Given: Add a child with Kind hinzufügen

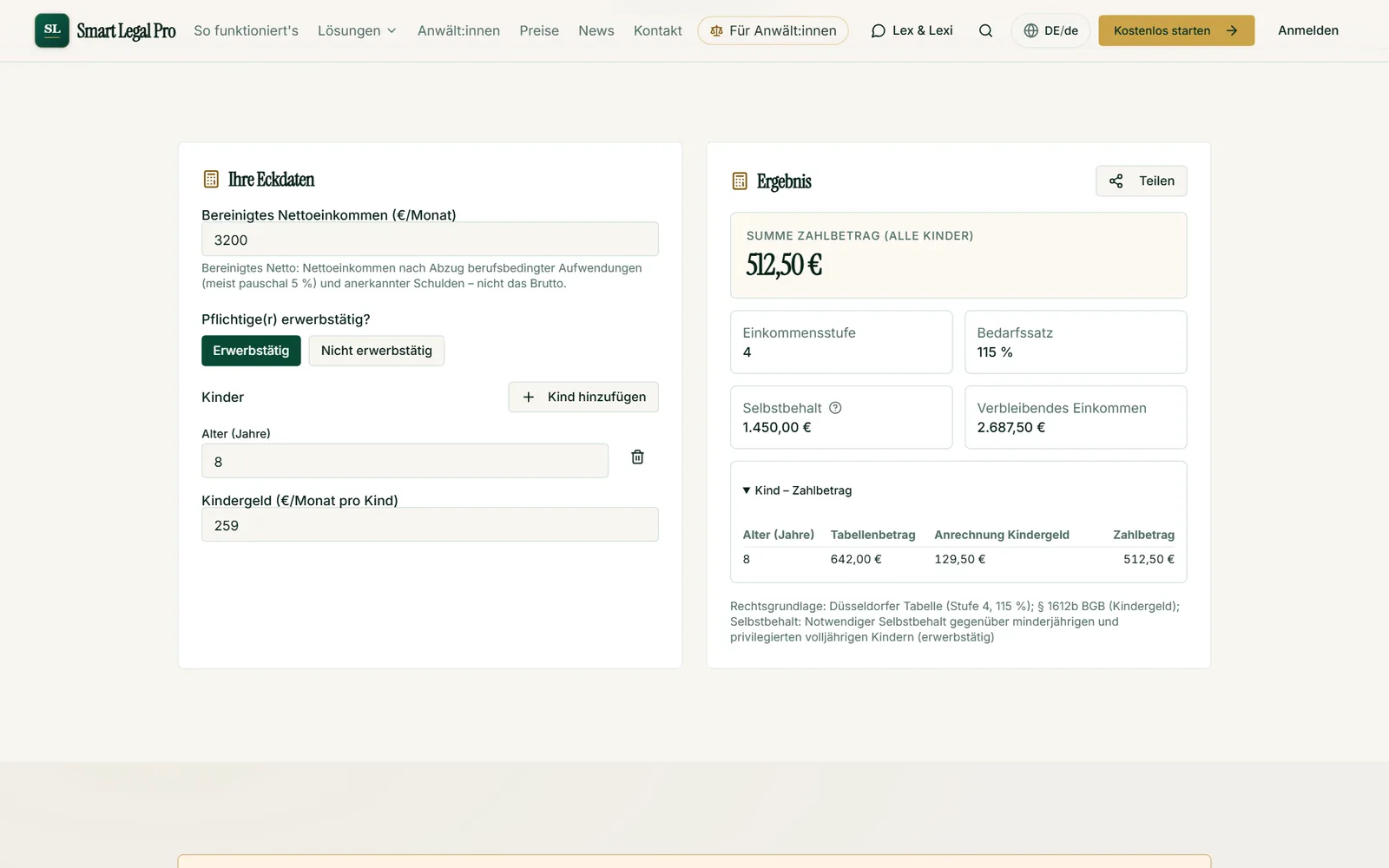Looking at the screenshot, I should (x=583, y=397).
